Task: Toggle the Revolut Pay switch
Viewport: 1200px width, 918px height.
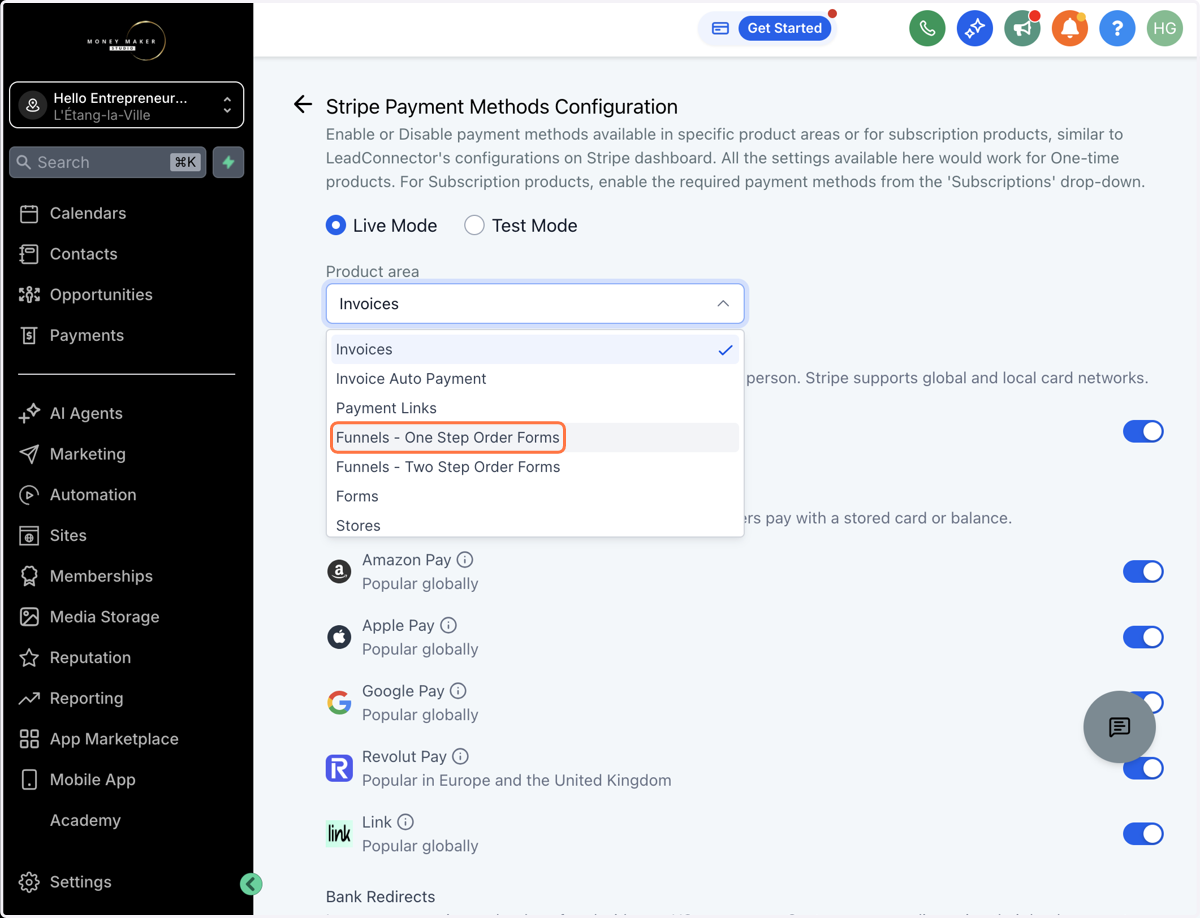Action: pyautogui.click(x=1143, y=768)
